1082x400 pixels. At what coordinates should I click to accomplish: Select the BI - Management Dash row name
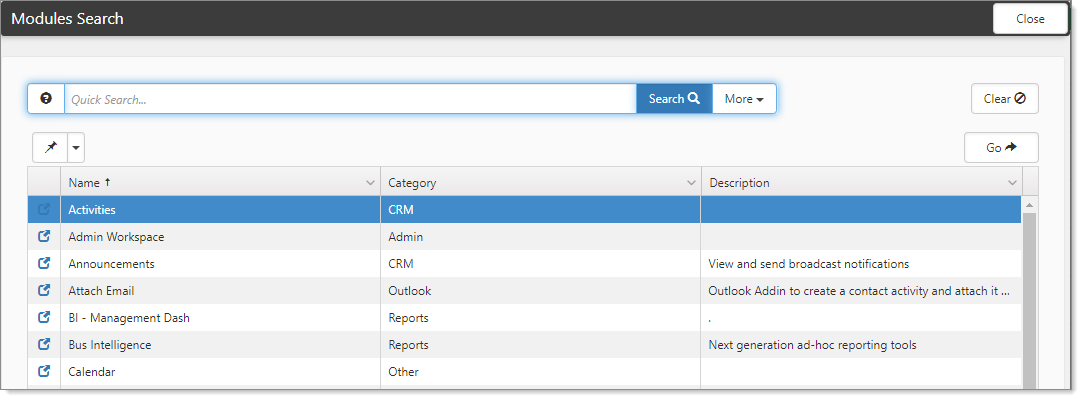[x=128, y=317]
